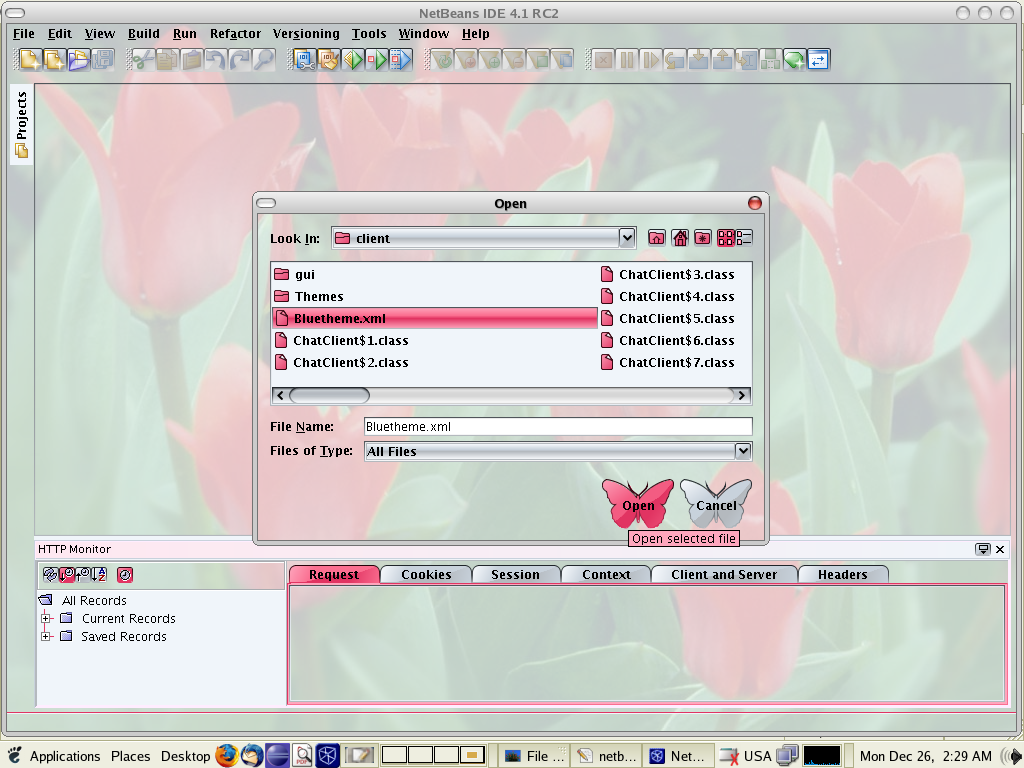Click the USA keyboard layout indicator
This screenshot has width=1024, height=768.
coord(758,756)
